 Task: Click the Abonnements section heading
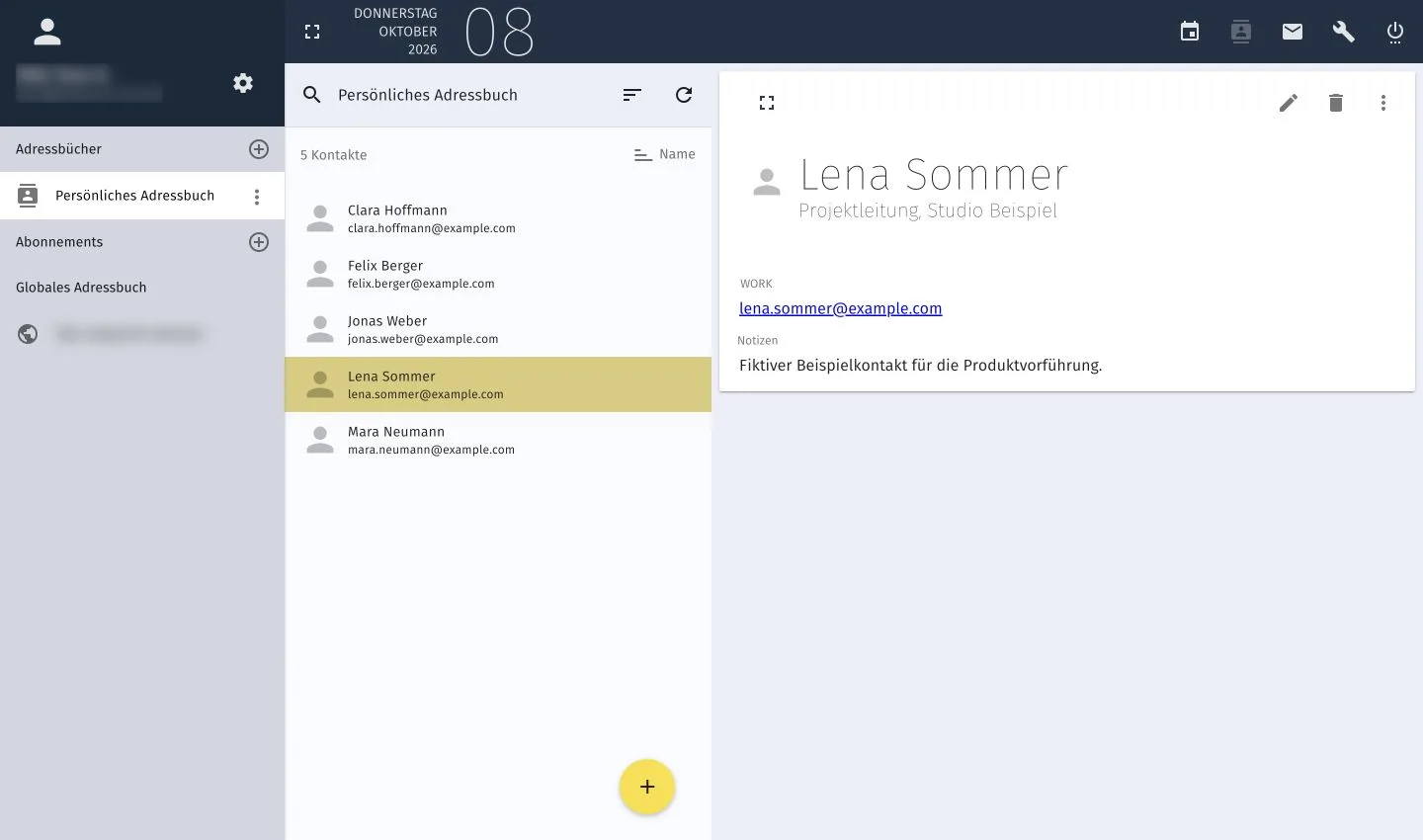59,242
